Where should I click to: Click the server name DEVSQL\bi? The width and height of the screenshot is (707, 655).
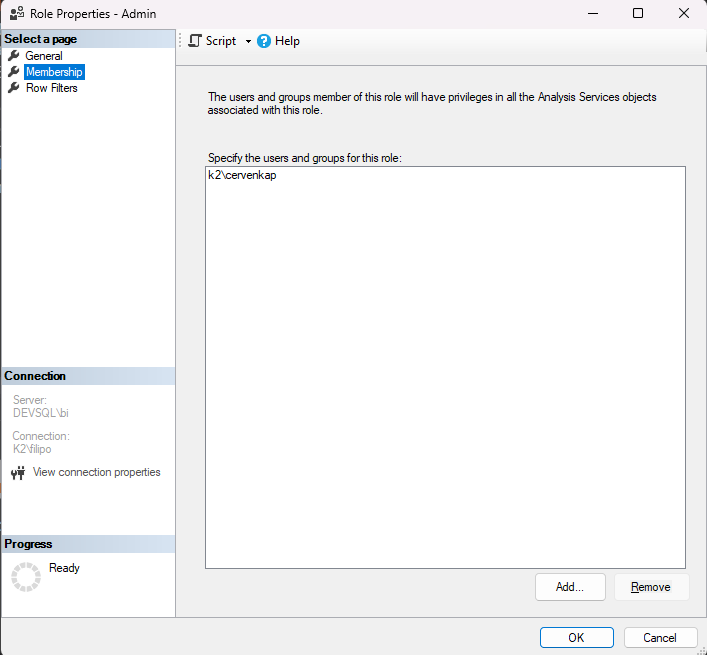[41, 413]
